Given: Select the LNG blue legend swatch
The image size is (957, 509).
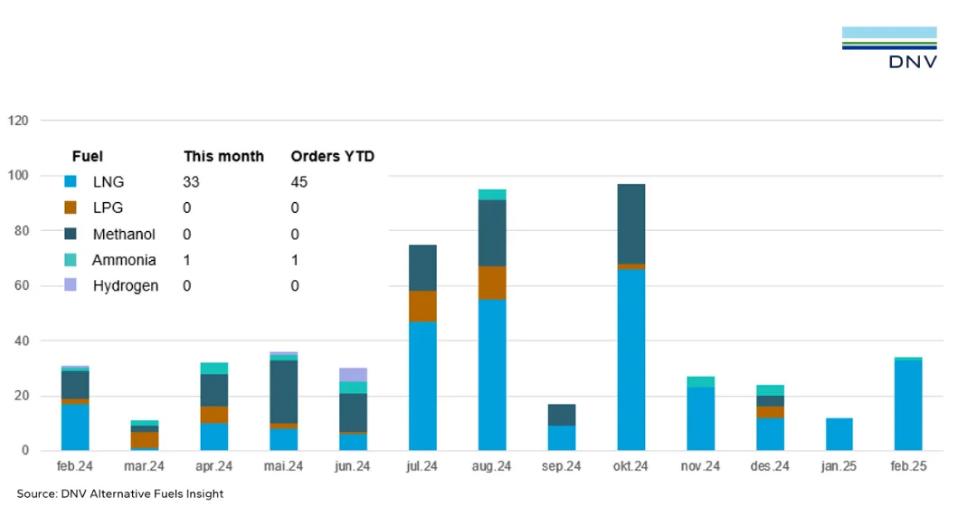Looking at the screenshot, I should pyautogui.click(x=69, y=182).
